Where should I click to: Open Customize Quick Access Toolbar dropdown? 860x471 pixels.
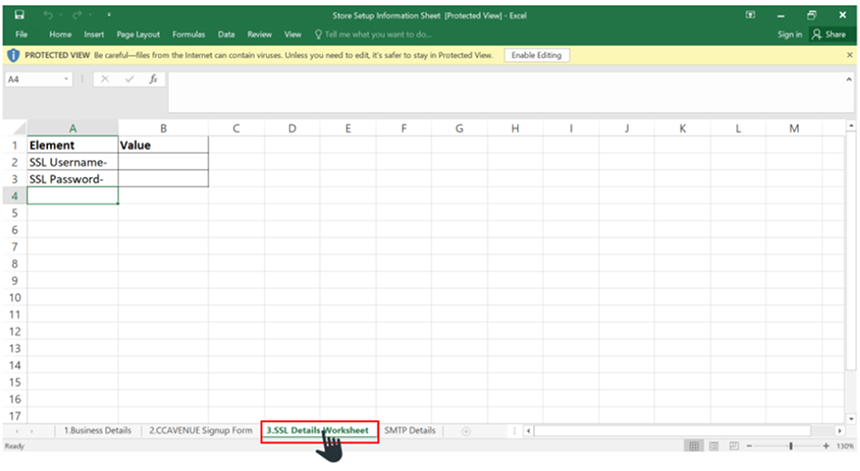109,16
